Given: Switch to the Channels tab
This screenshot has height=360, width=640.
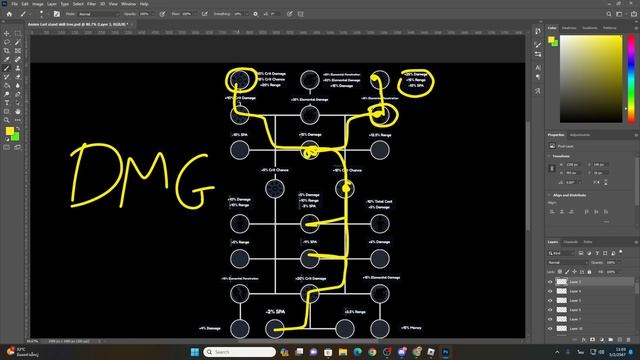Looking at the screenshot, I should [571, 242].
